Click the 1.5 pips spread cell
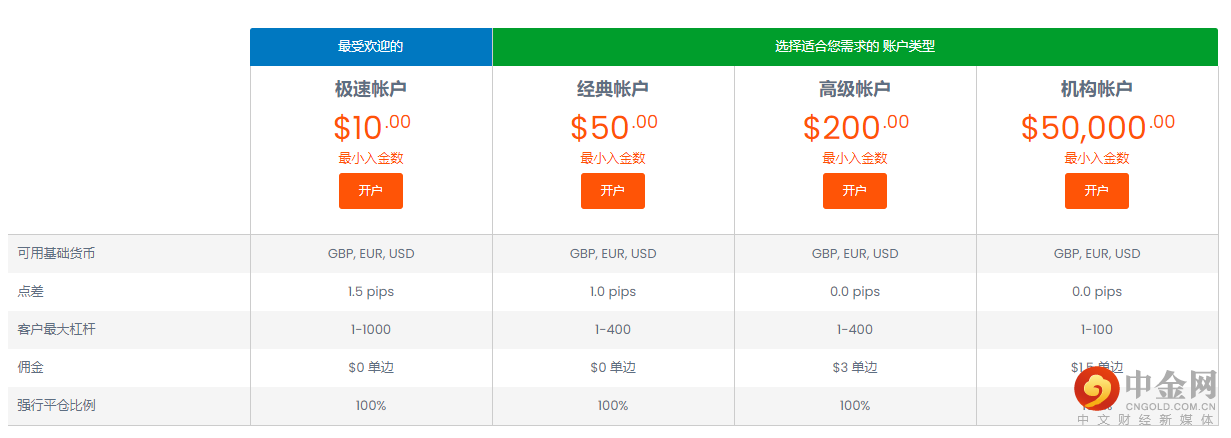The width and height of the screenshot is (1231, 438). click(x=371, y=292)
